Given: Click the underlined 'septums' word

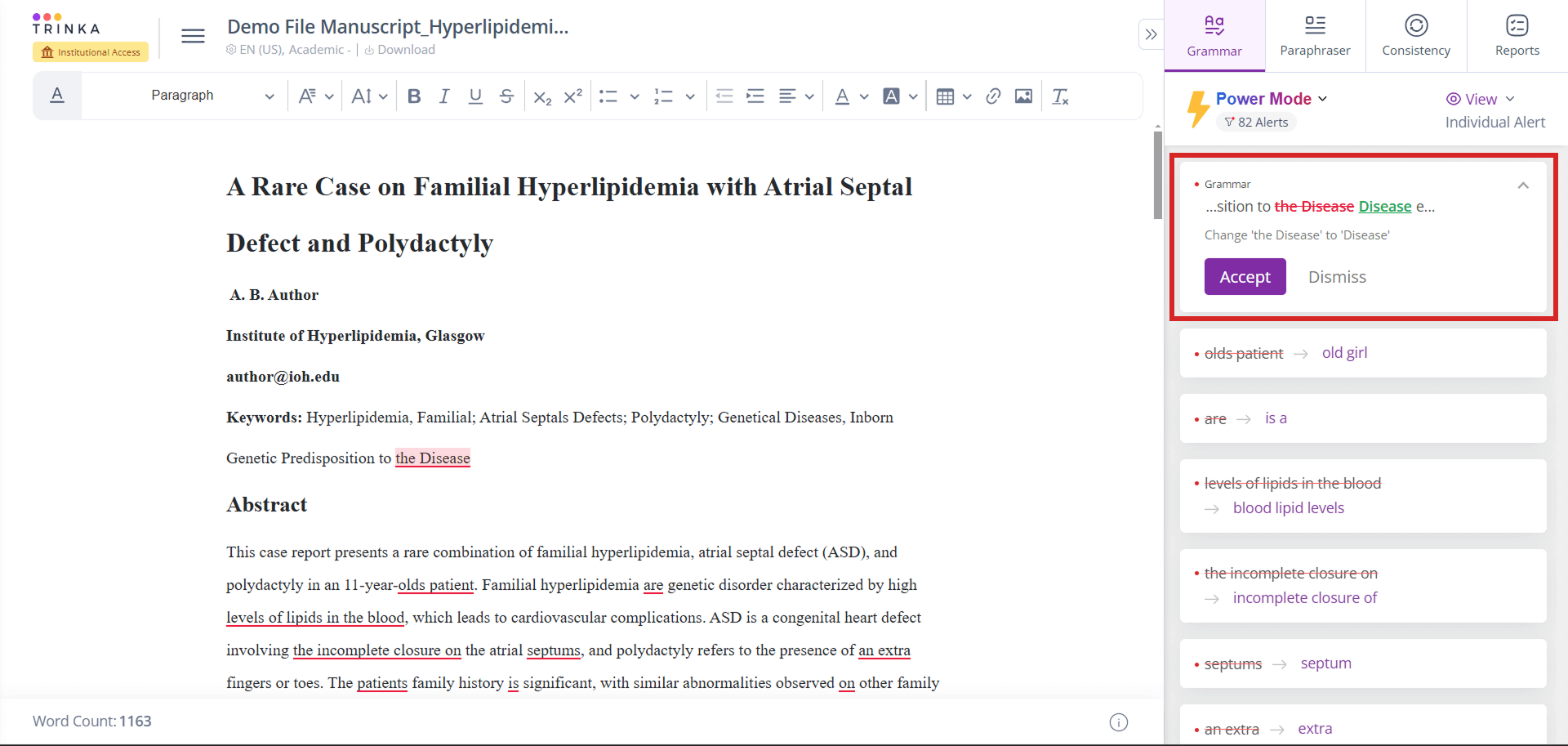Looking at the screenshot, I should click(x=554, y=650).
